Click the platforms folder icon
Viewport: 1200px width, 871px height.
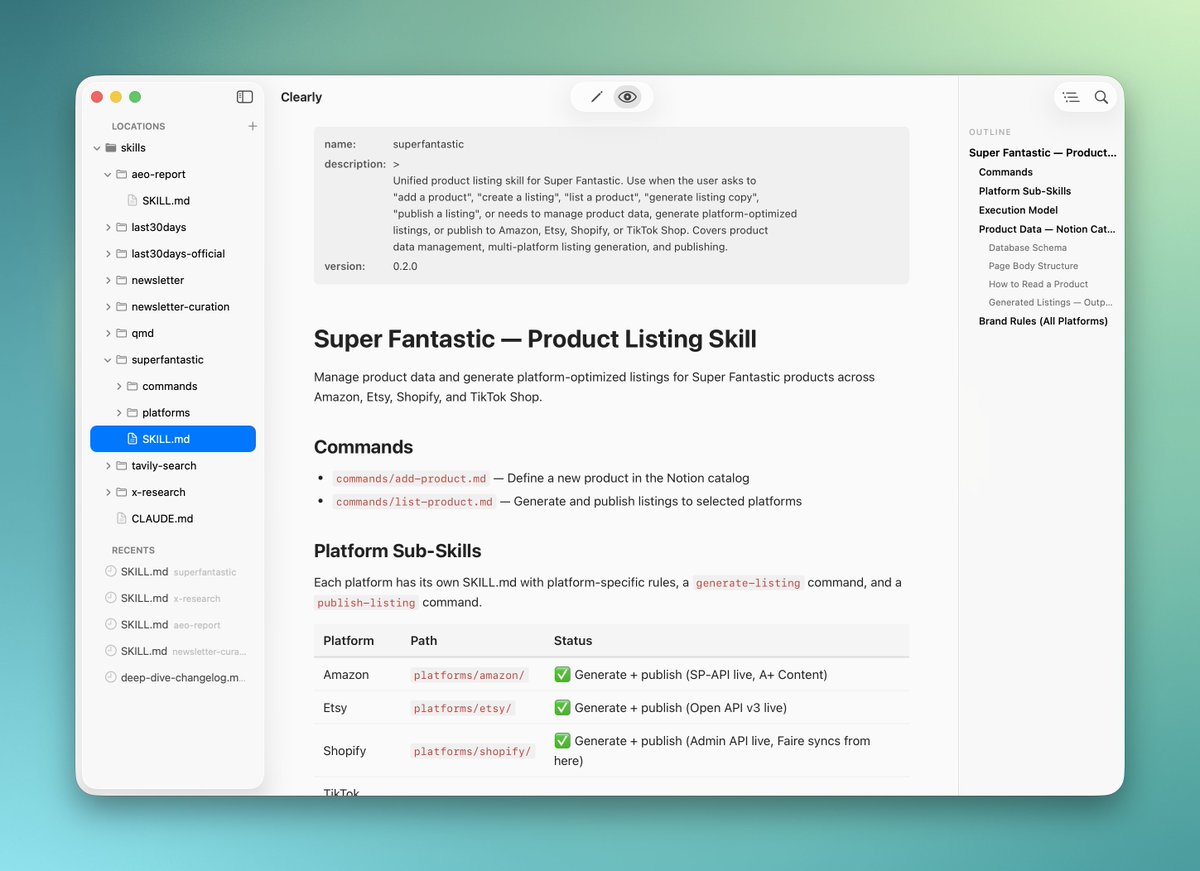pos(133,413)
